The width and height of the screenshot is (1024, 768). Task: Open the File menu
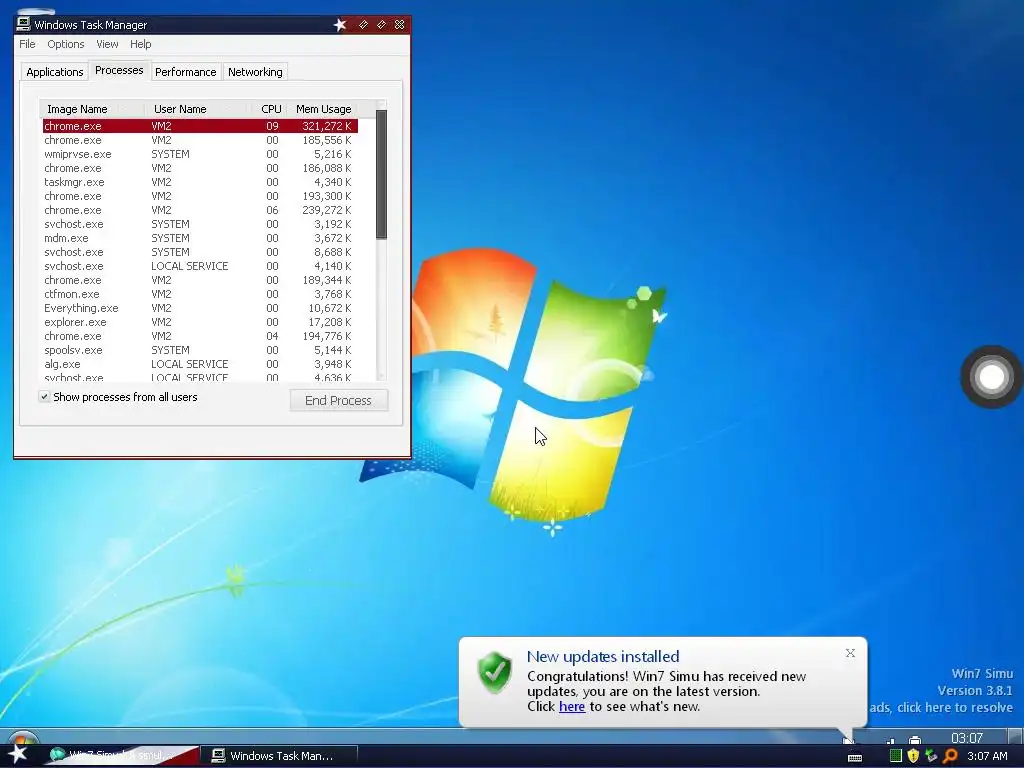(27, 44)
